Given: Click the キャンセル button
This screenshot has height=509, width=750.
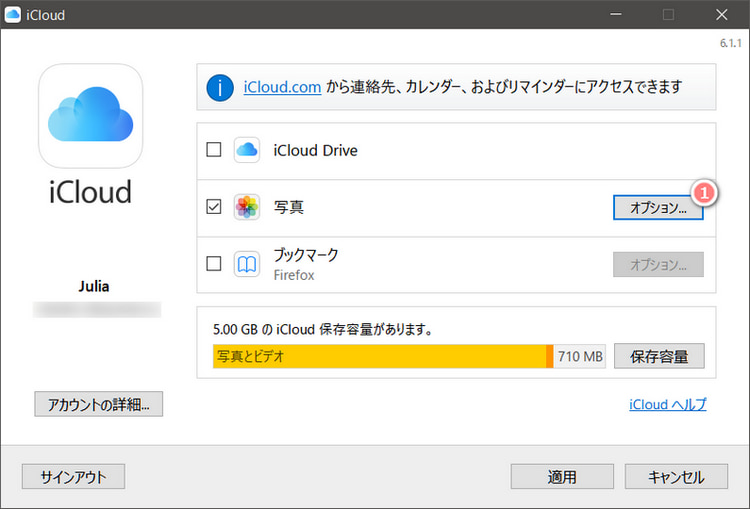Looking at the screenshot, I should (676, 476).
